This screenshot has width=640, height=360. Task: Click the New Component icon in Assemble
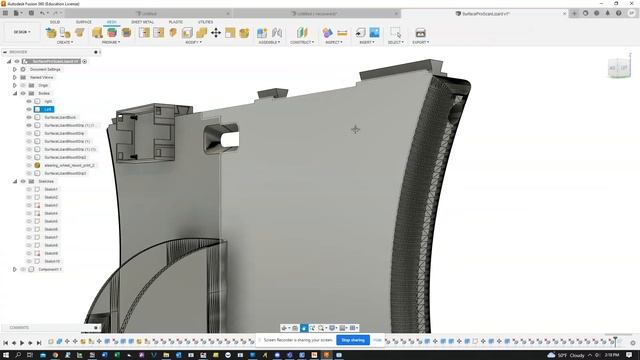point(262,33)
